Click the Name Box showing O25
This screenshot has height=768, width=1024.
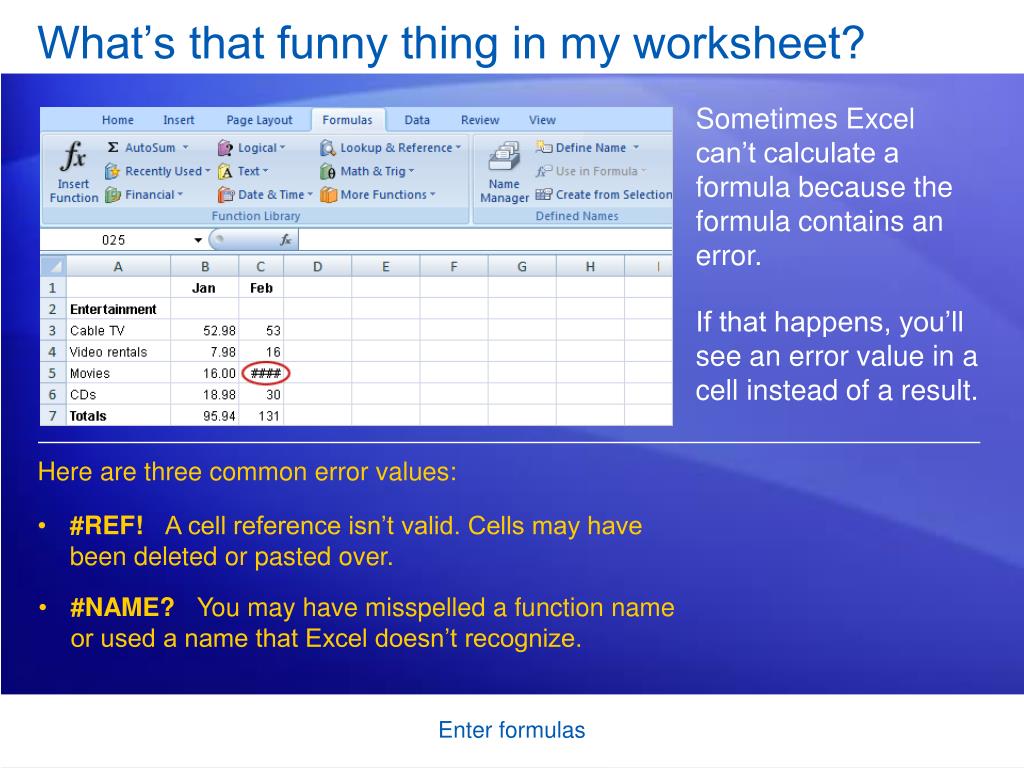coord(114,240)
